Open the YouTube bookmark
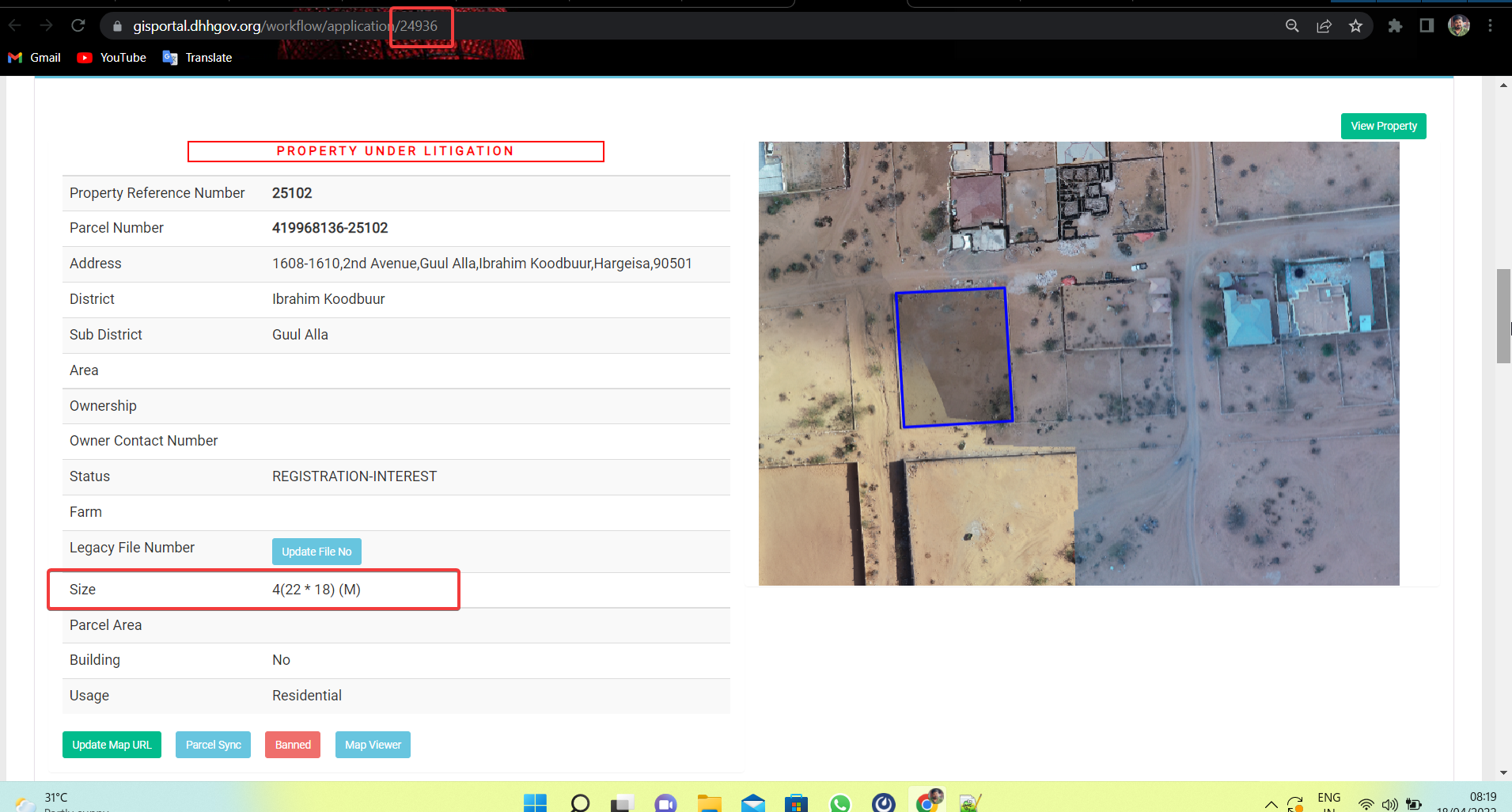Viewport: 1512px width, 812px height. pos(112,58)
